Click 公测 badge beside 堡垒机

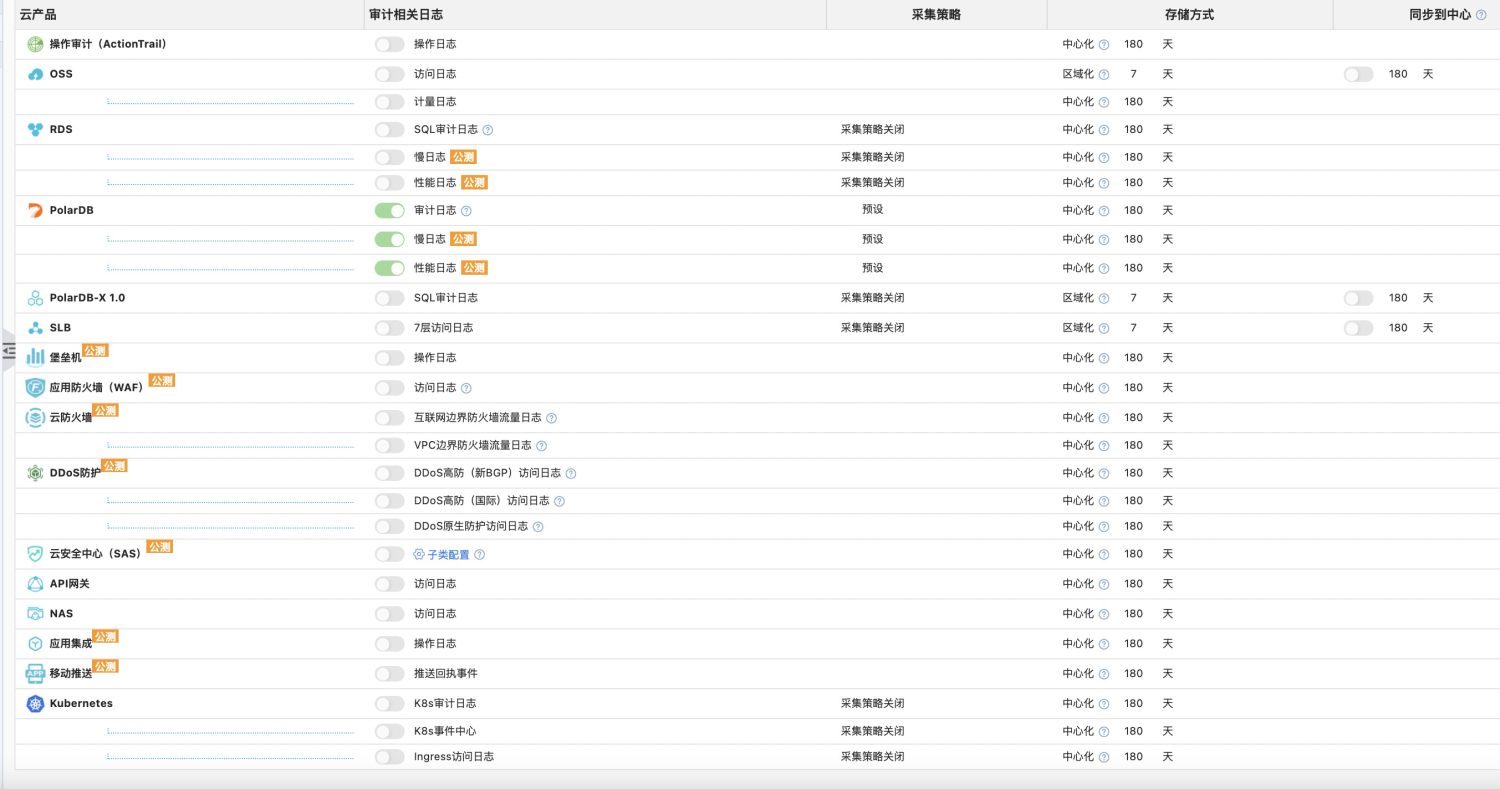click(95, 351)
